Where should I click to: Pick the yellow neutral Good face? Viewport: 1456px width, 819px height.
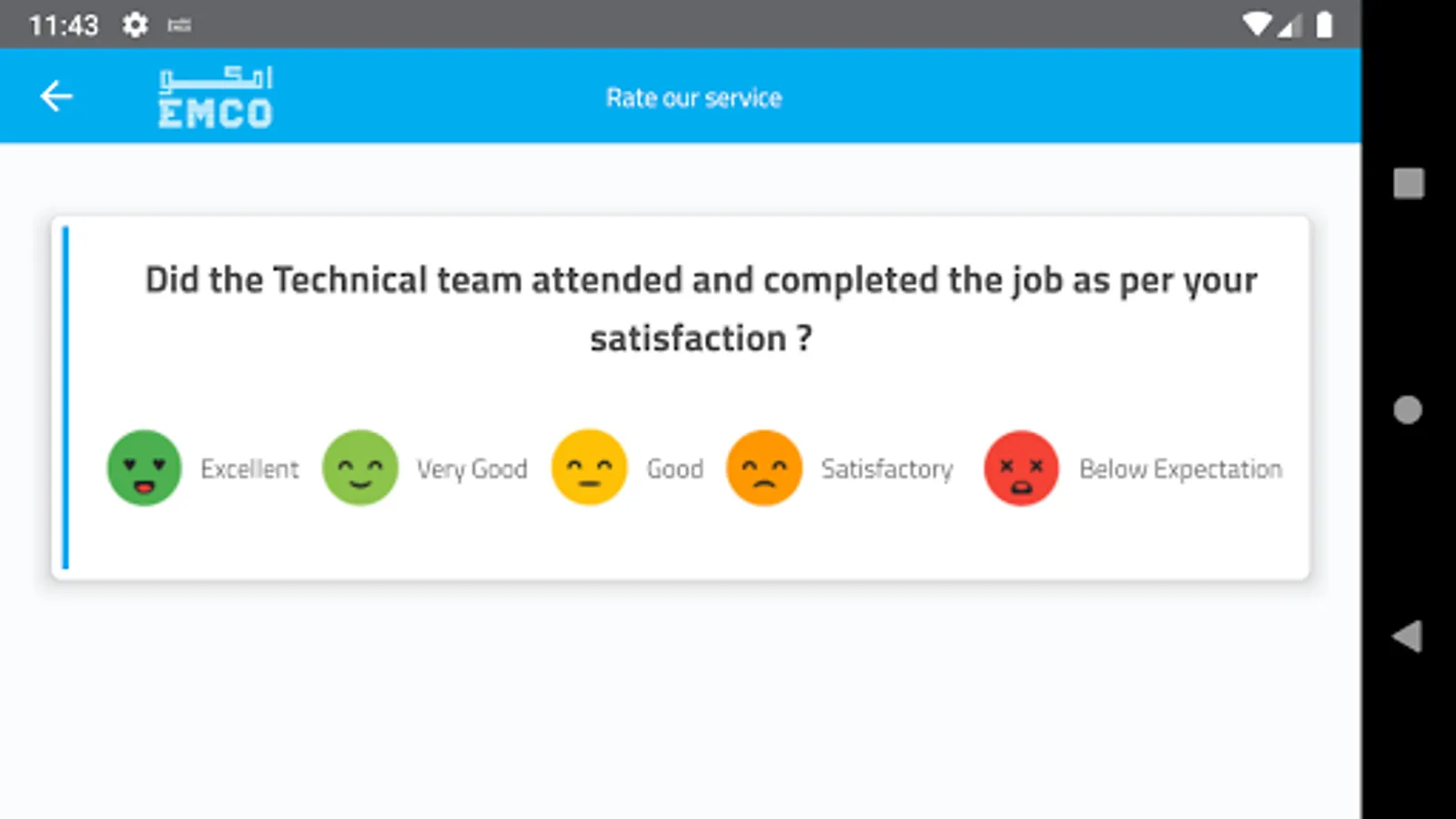590,468
